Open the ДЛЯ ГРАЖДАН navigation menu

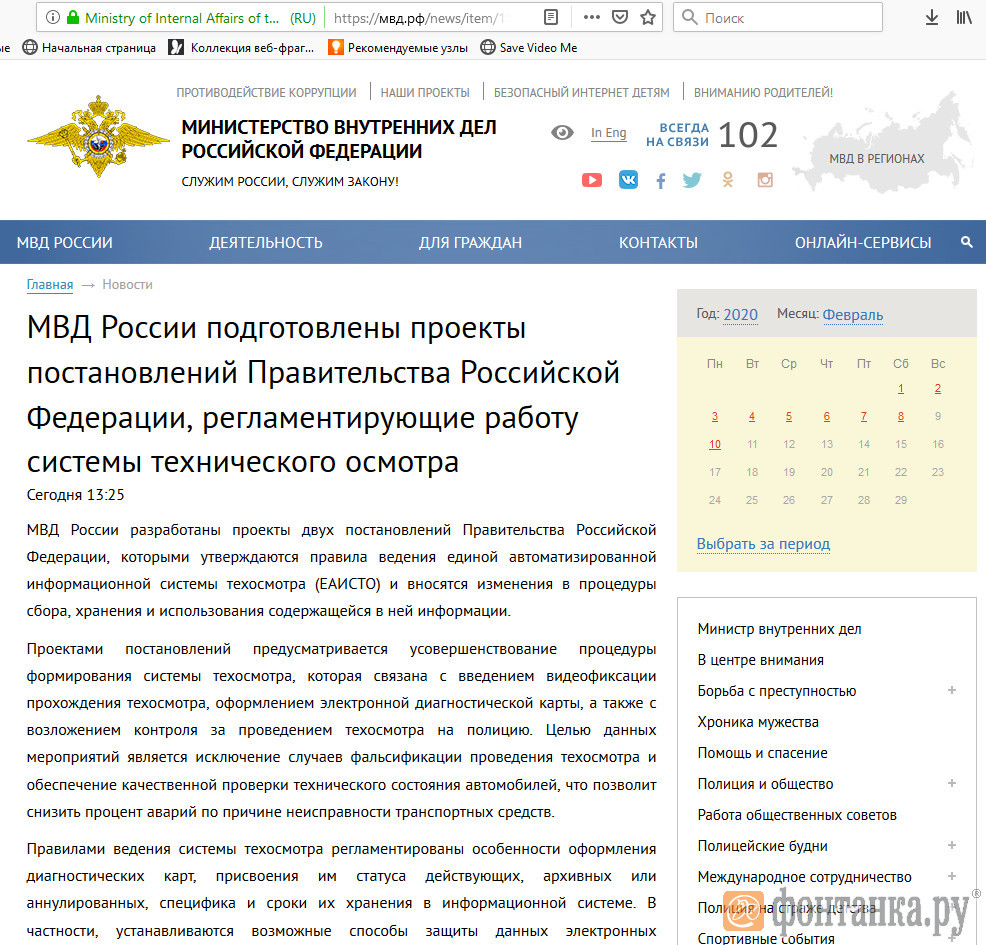click(x=470, y=242)
